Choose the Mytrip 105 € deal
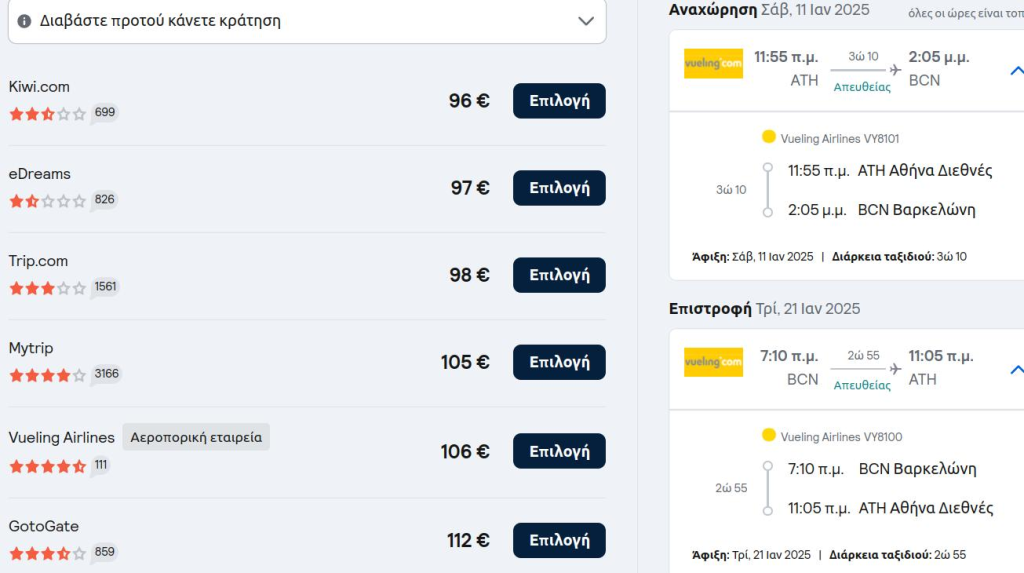 click(559, 362)
